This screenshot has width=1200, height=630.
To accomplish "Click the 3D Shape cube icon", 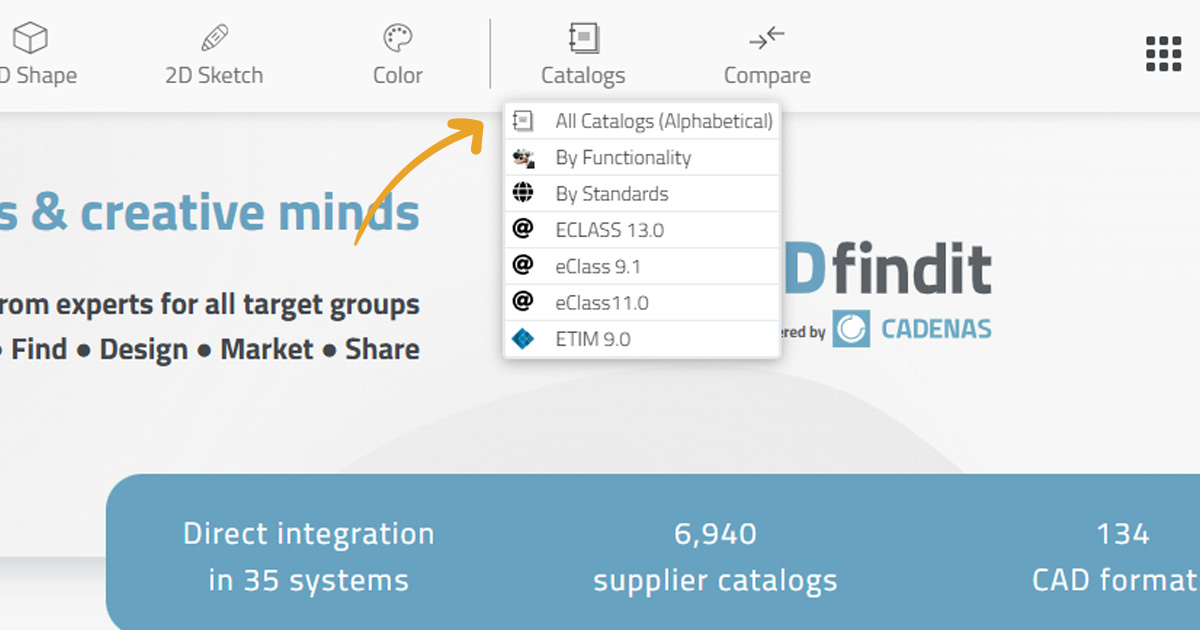I will 30,39.
